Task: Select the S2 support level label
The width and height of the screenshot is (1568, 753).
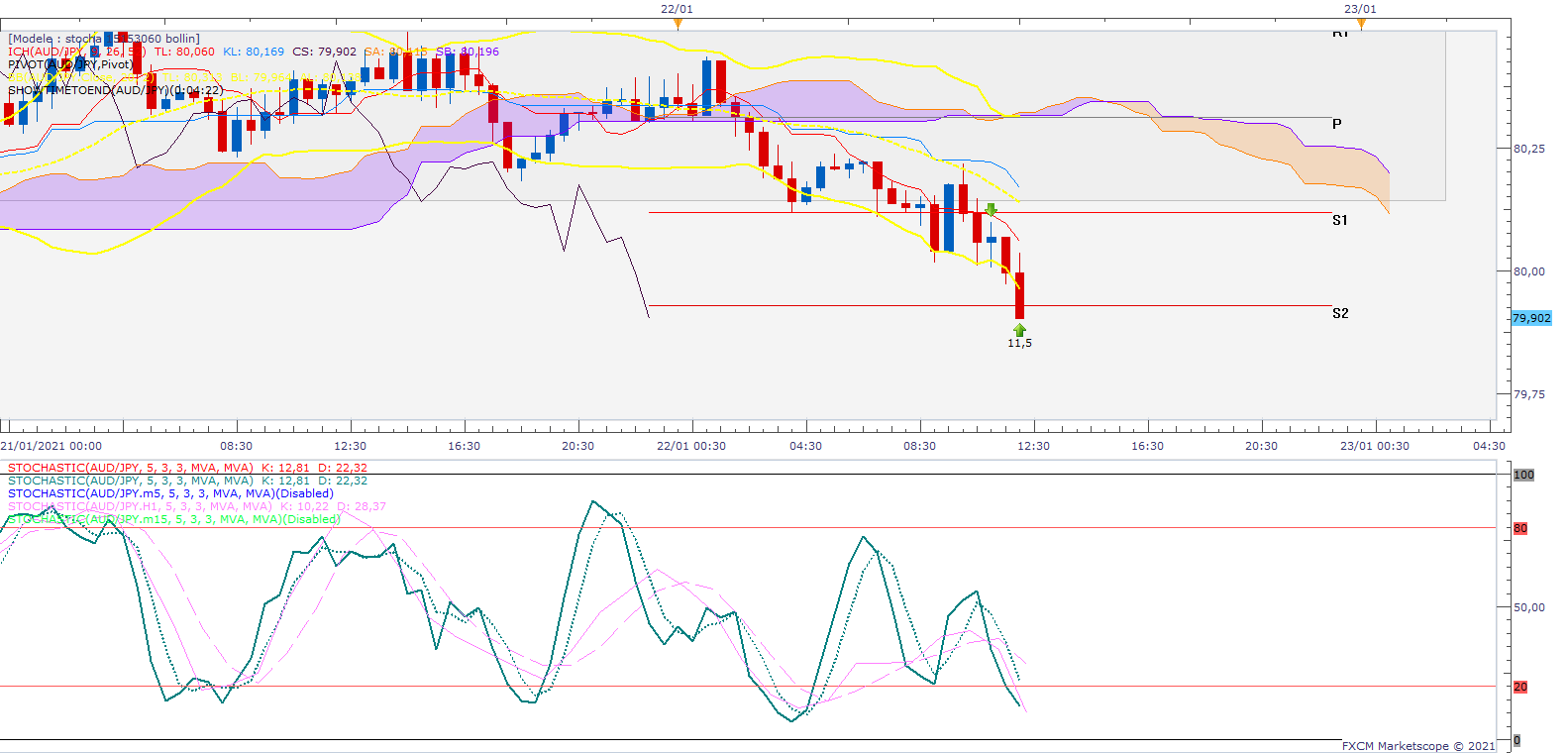Action: (1340, 313)
